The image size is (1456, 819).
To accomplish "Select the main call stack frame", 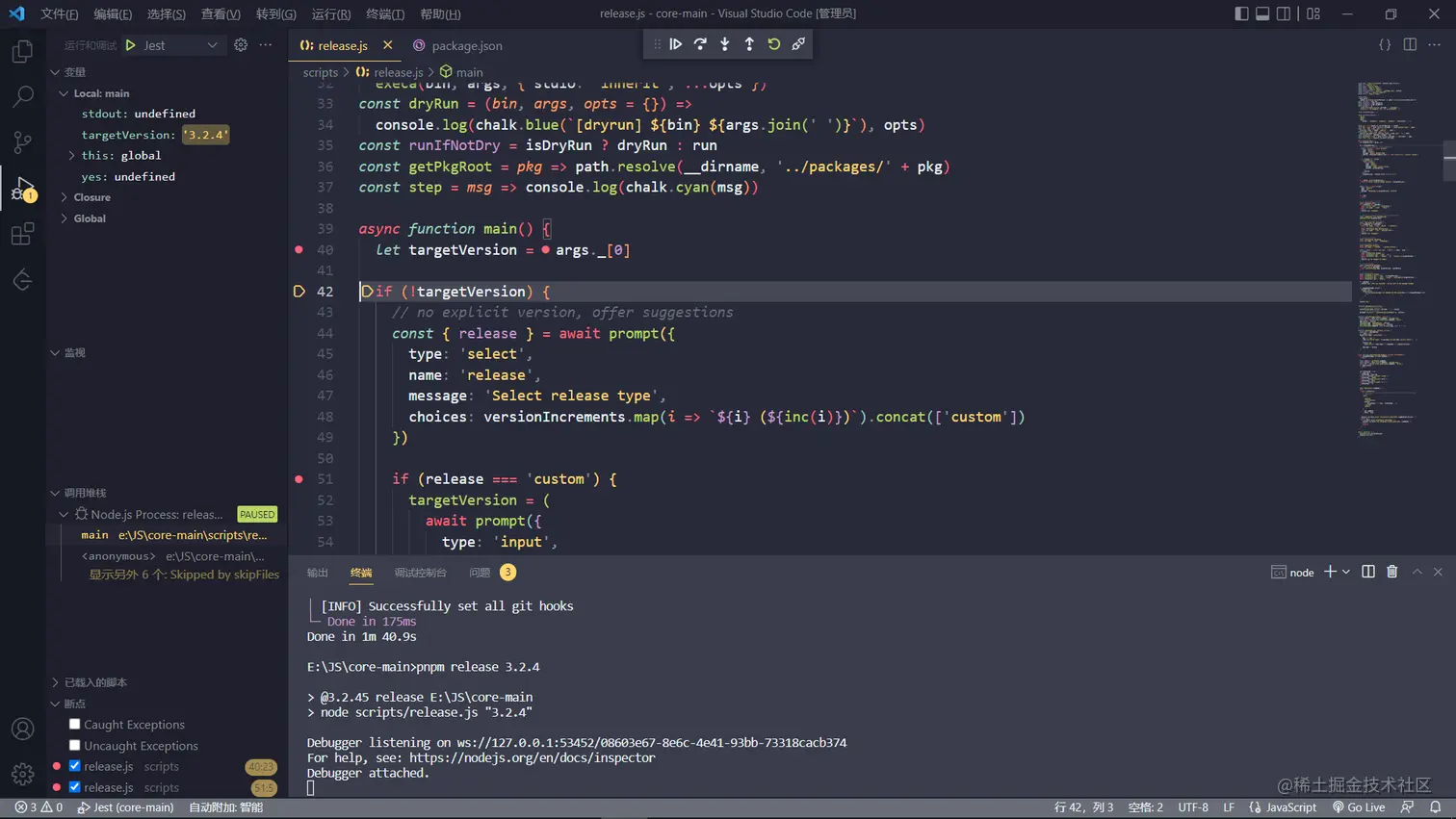I will (167, 535).
